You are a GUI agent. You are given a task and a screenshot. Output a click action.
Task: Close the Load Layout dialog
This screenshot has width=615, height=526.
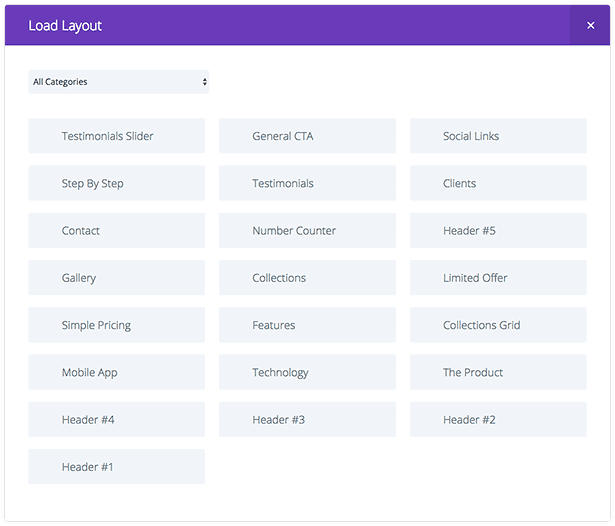(x=590, y=26)
